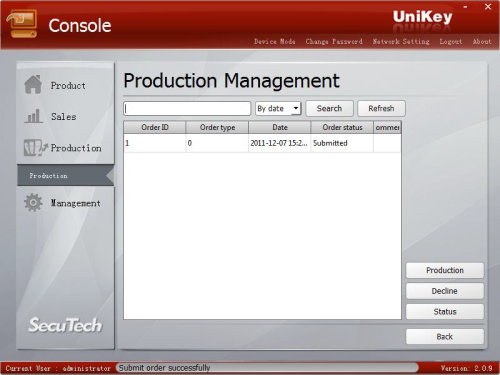The width and height of the screenshot is (500, 375).
Task: Open the Production section label
Action: tap(76, 148)
